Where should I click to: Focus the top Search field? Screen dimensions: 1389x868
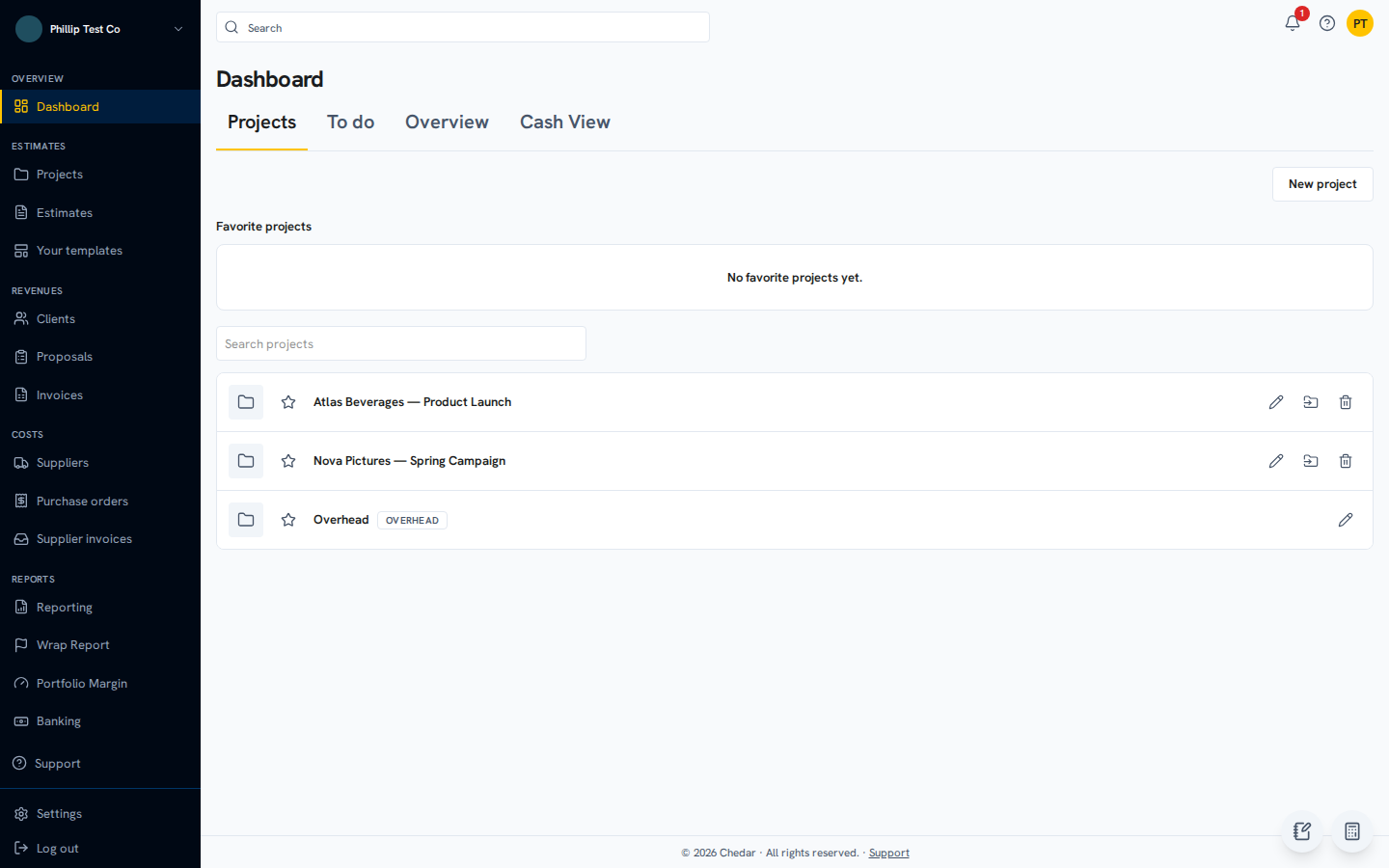point(463,27)
